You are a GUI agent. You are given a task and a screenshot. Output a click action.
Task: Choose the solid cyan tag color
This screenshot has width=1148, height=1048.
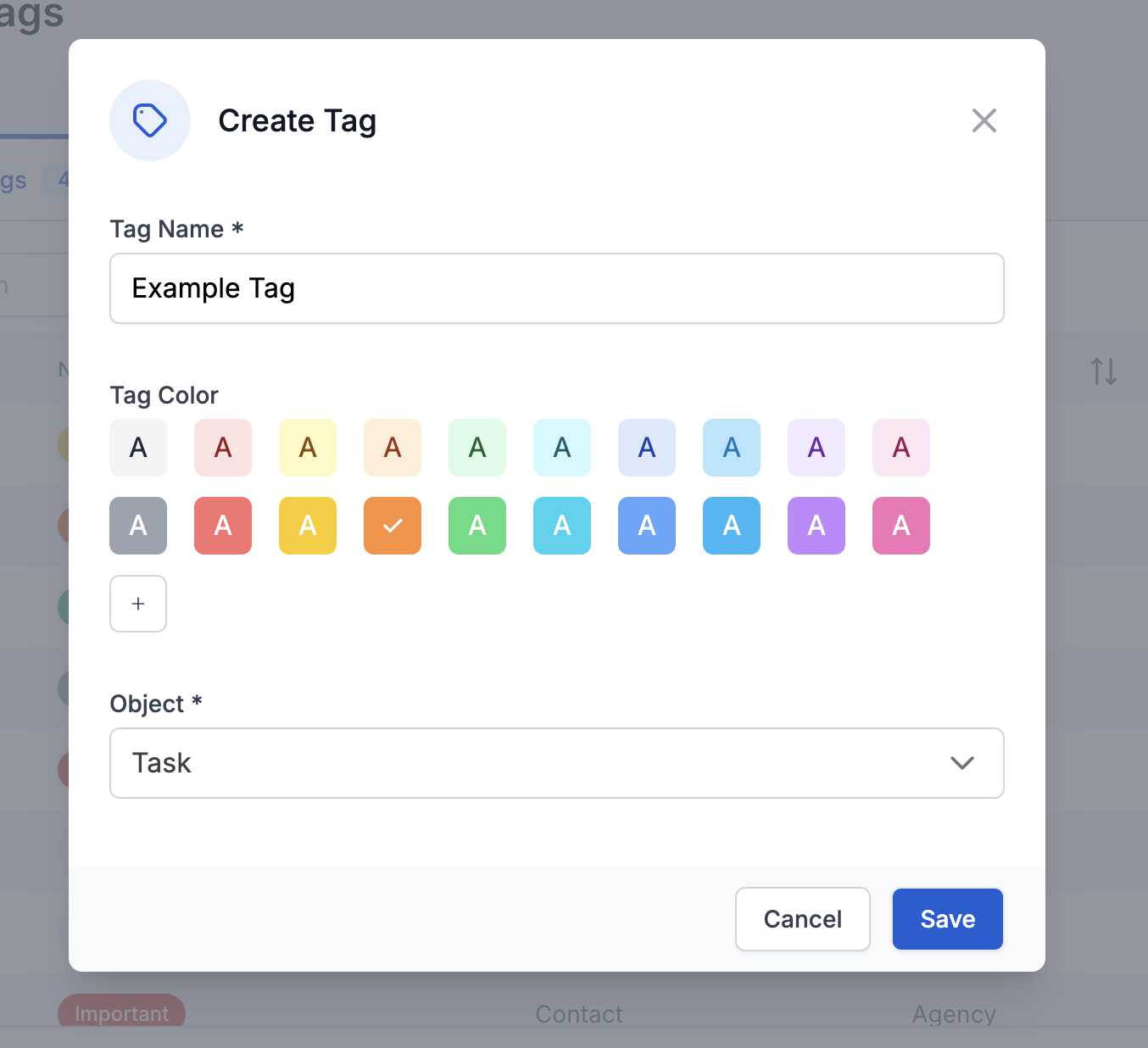tap(562, 526)
